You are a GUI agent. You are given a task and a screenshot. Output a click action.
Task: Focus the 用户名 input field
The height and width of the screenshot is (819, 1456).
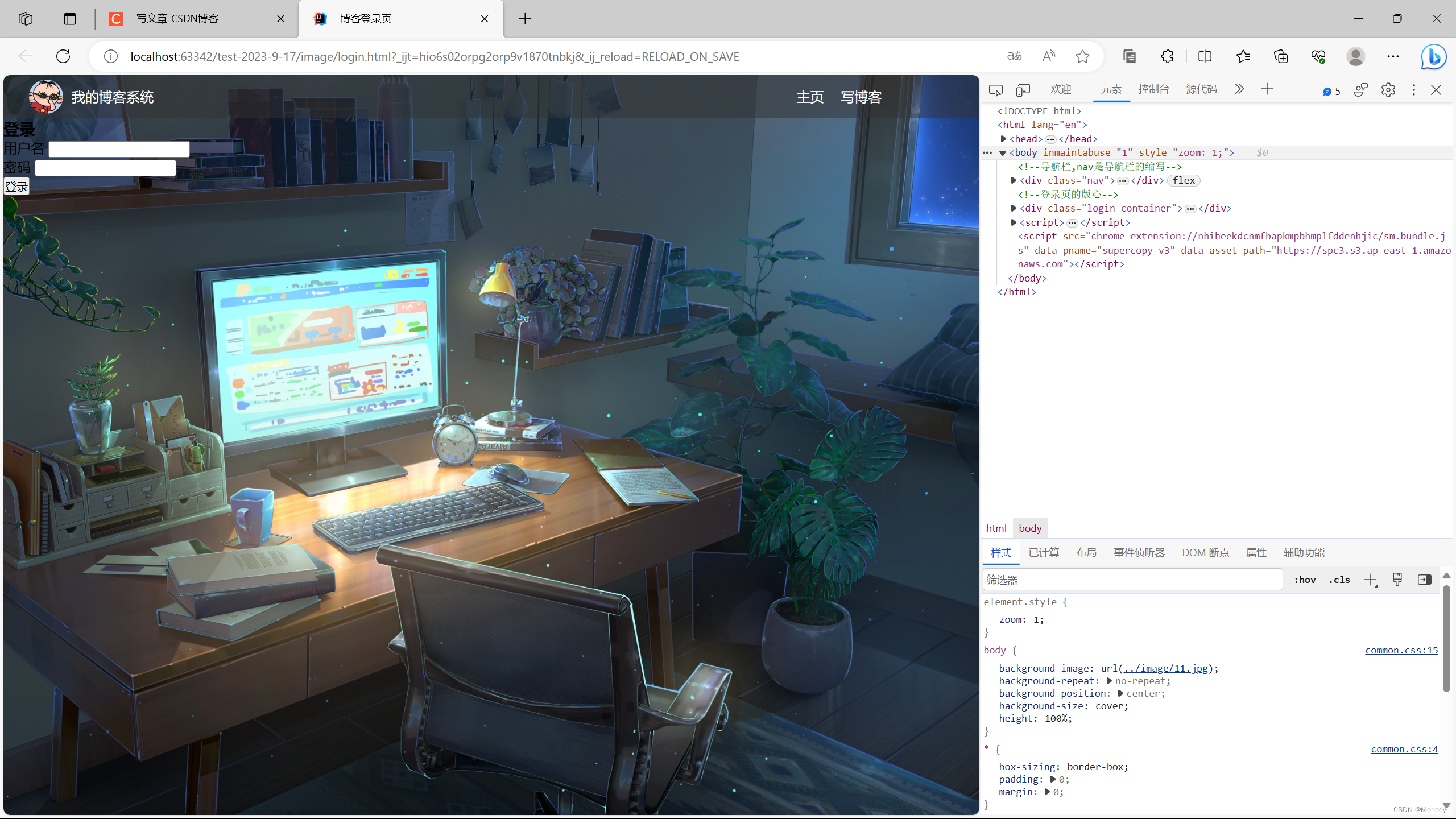coord(119,149)
